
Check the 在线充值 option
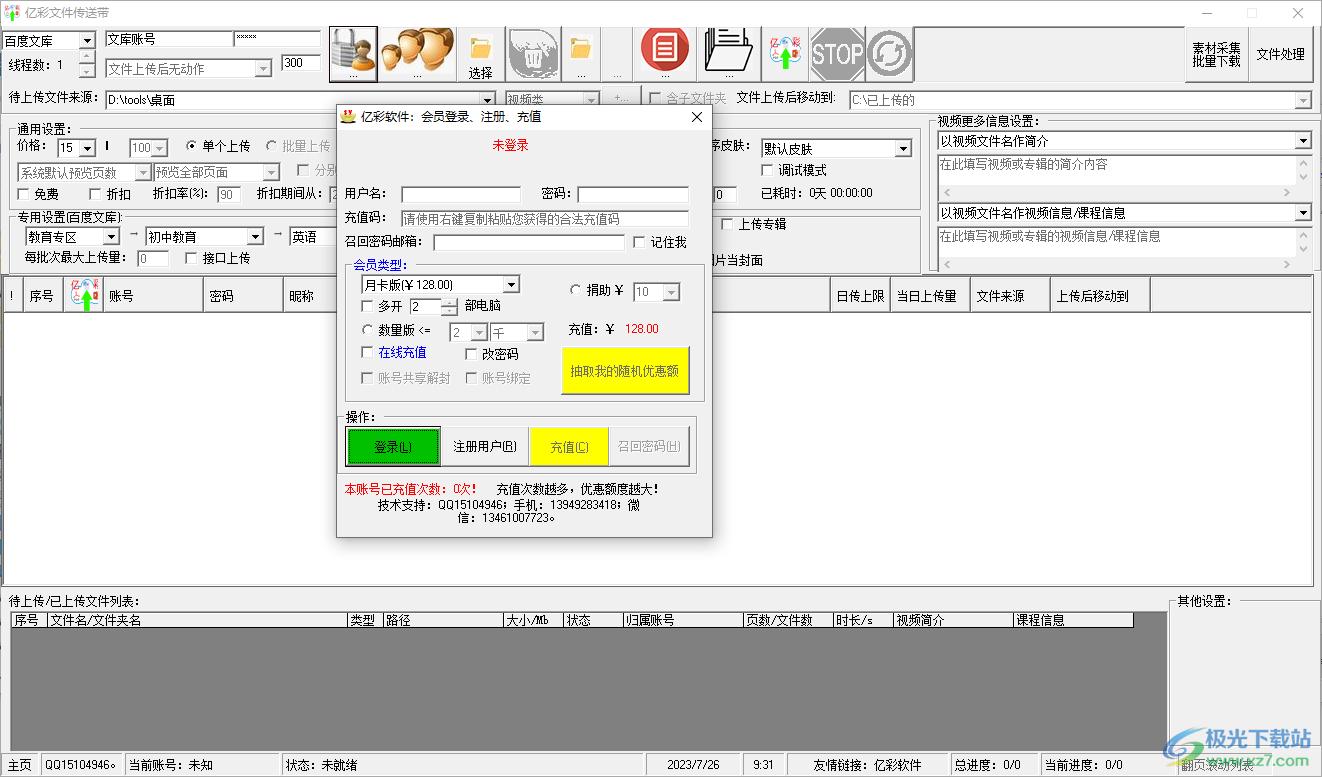[x=368, y=352]
